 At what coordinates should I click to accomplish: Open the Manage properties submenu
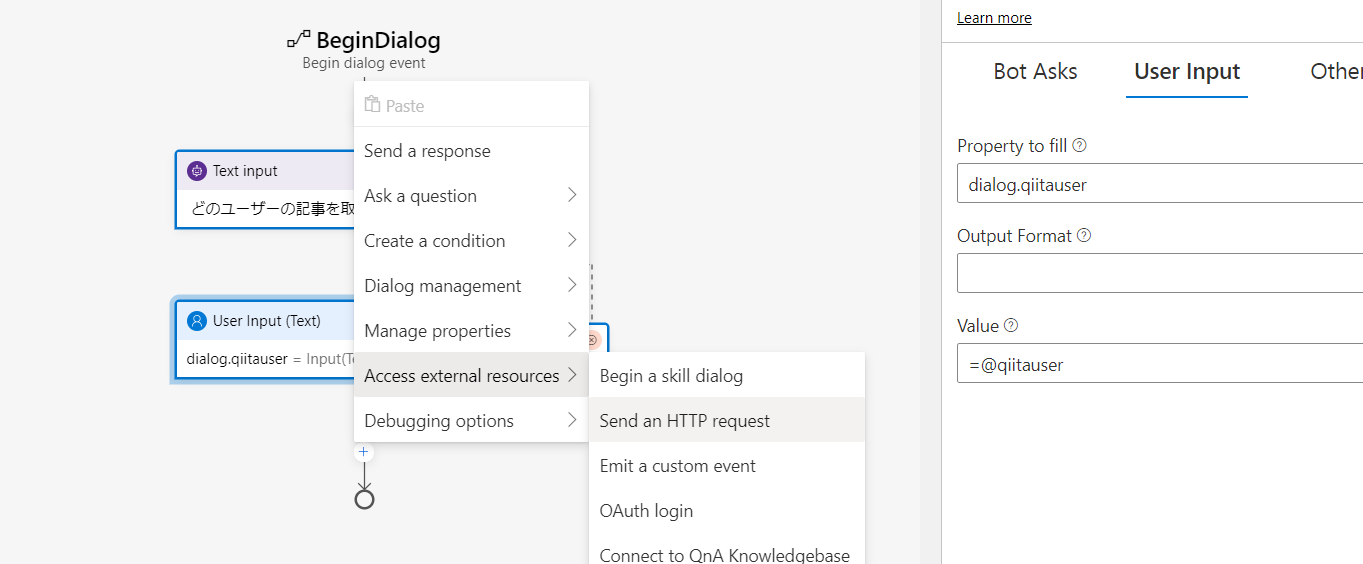[x=470, y=331]
